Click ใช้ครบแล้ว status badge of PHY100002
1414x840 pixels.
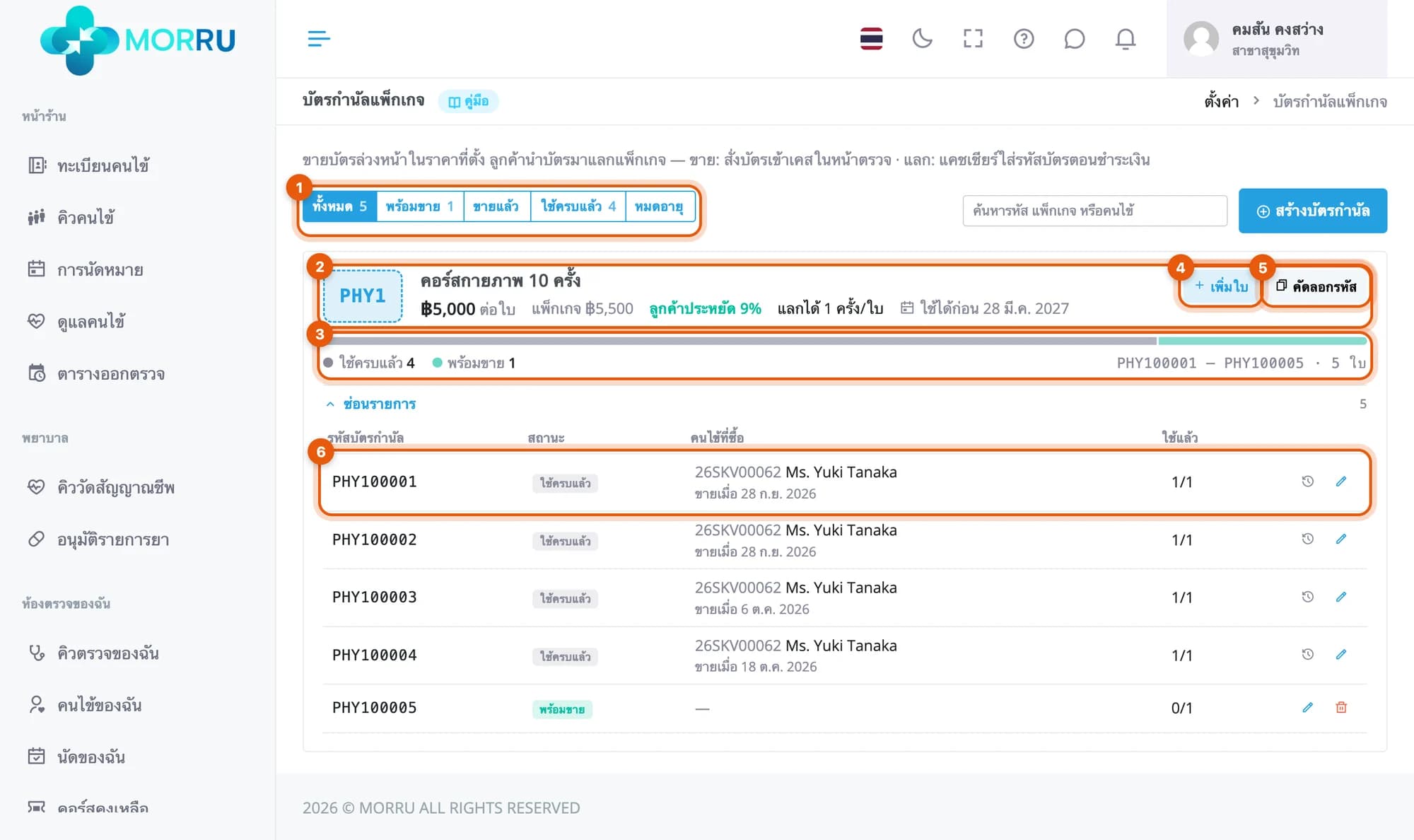[x=565, y=541]
